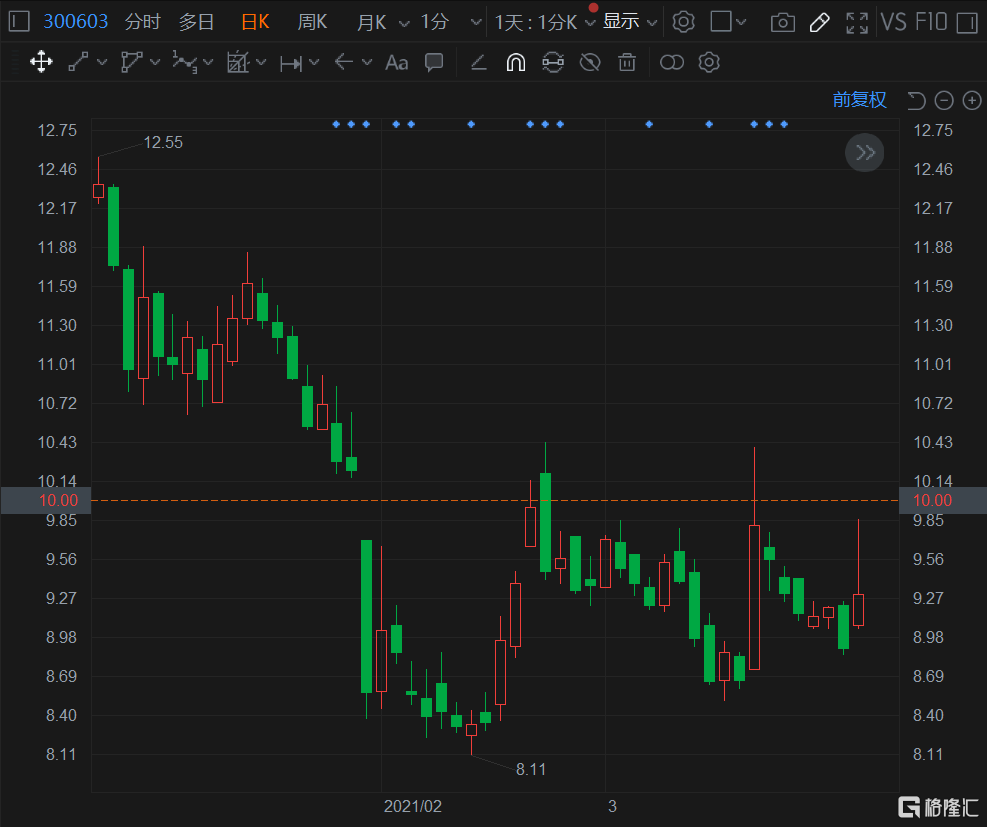
Task: Enter fullscreen mode with the expand icon
Action: 857,23
